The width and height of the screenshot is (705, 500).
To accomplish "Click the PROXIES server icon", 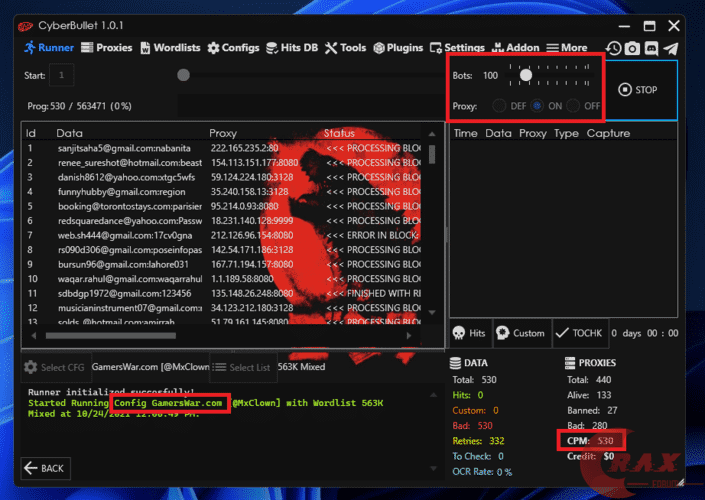I will point(570,363).
